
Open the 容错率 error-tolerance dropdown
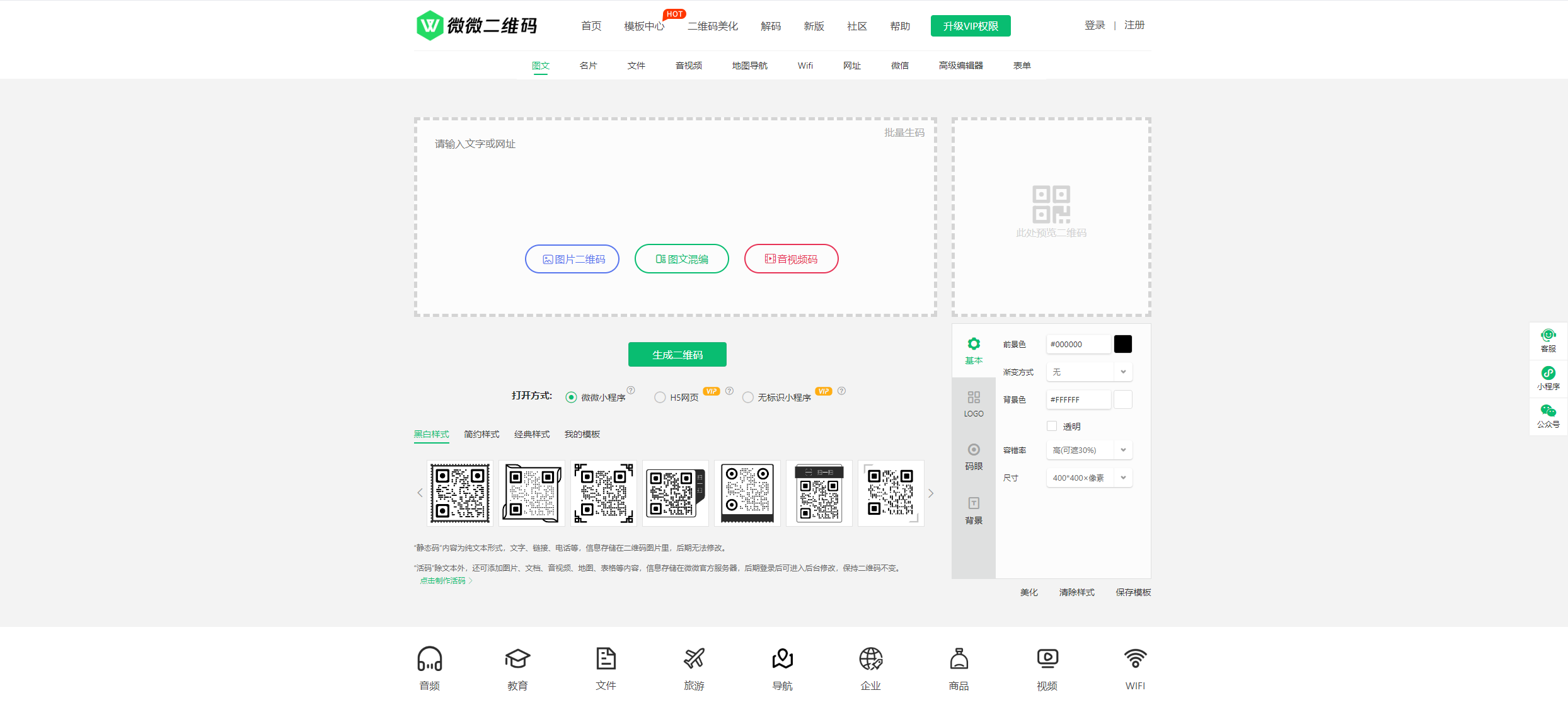(x=1089, y=450)
